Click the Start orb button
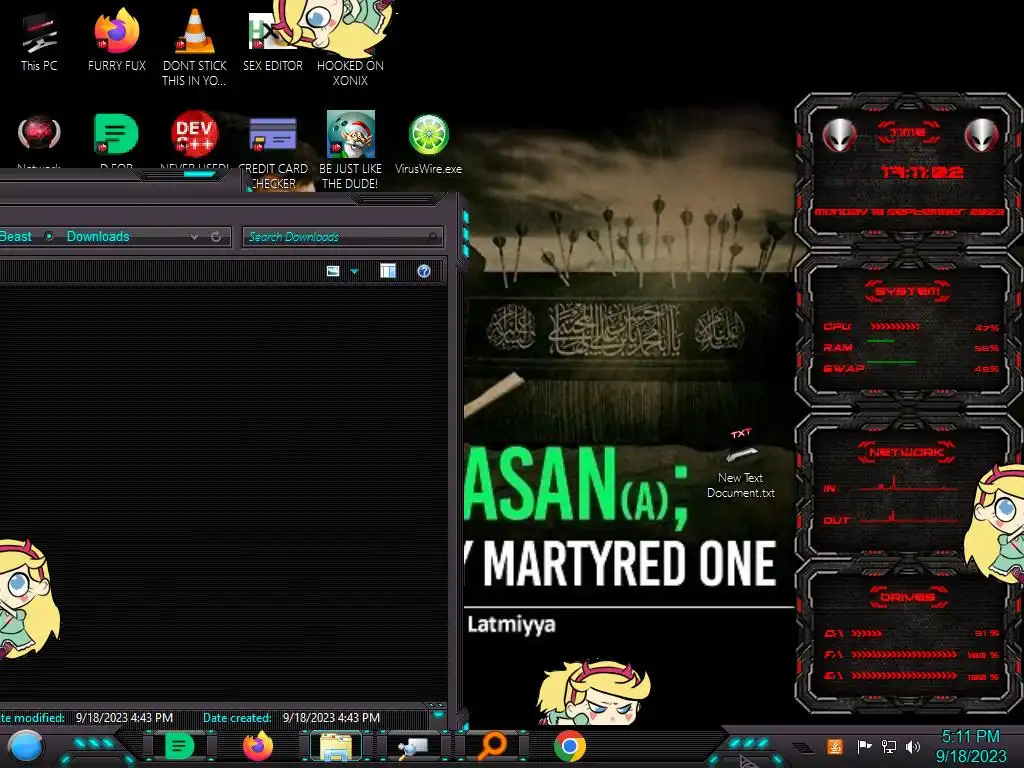 25,748
